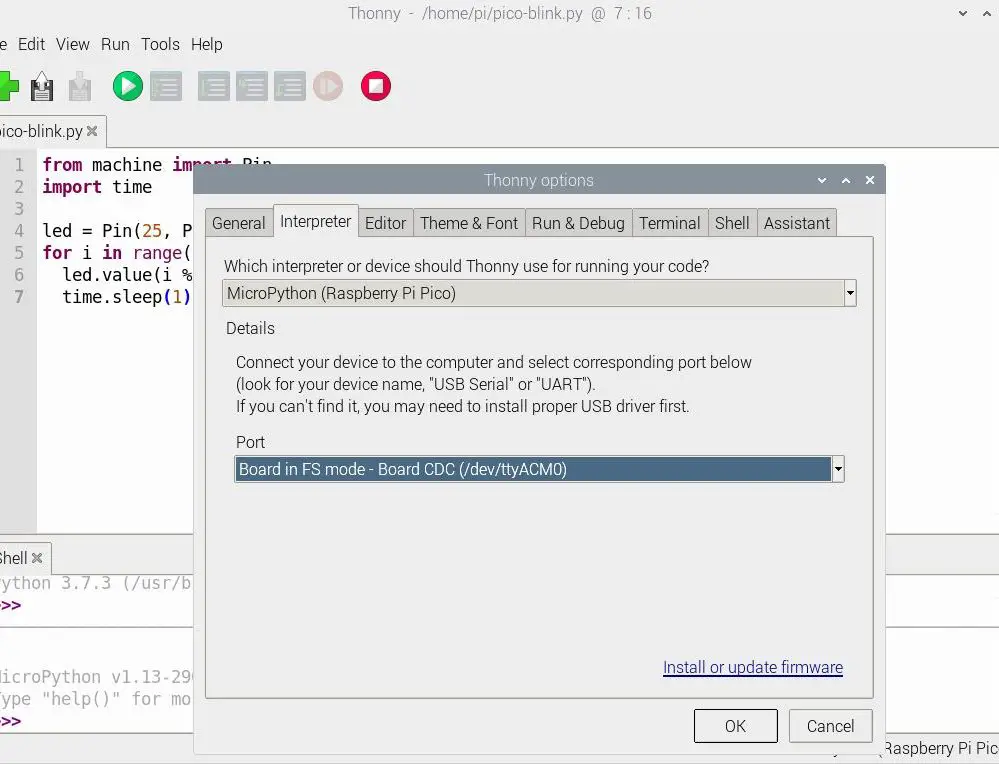The image size is (999, 764).
Task: Click the Debug current script toolbar icon
Action: pos(166,86)
